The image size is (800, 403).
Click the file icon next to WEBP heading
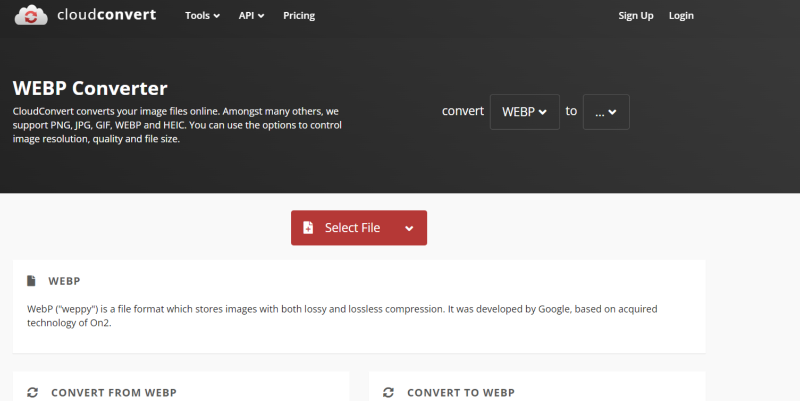click(x=31, y=281)
